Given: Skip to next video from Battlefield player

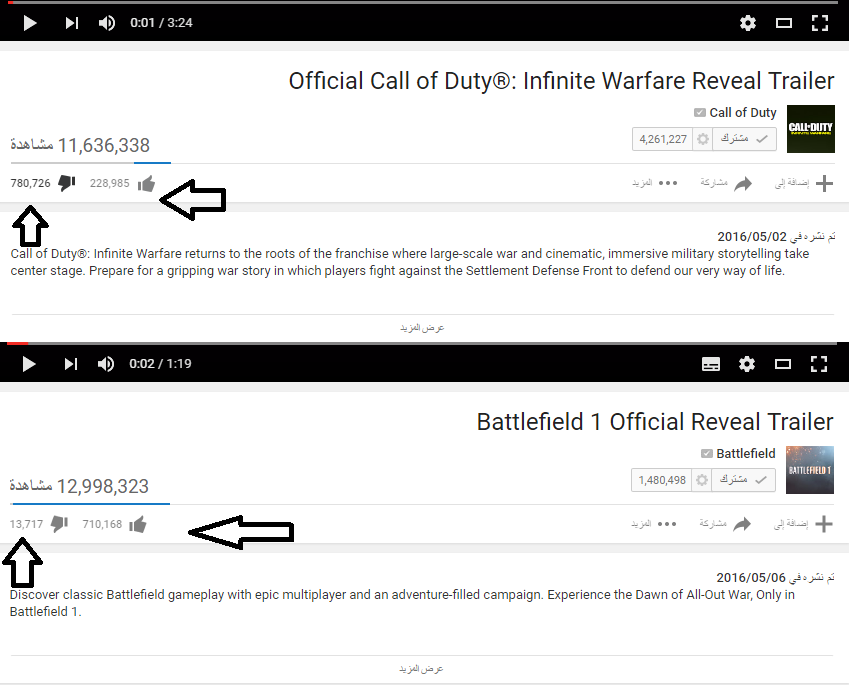Looking at the screenshot, I should pyautogui.click(x=71, y=364).
